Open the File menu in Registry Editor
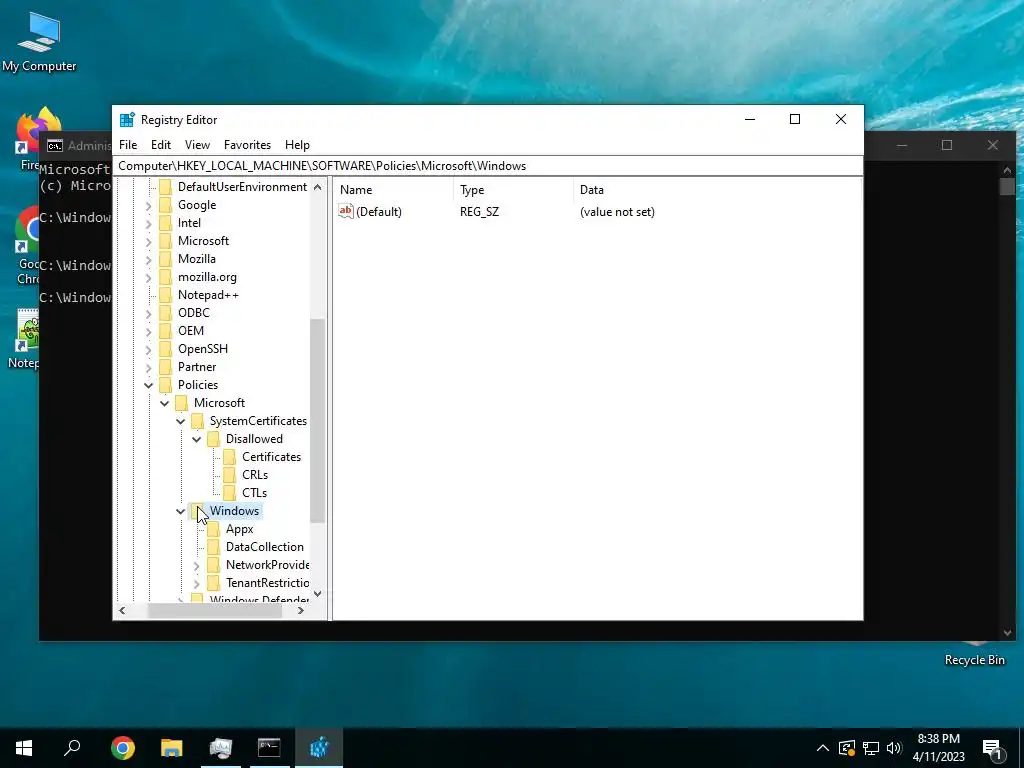Image resolution: width=1024 pixels, height=768 pixels. (x=128, y=145)
